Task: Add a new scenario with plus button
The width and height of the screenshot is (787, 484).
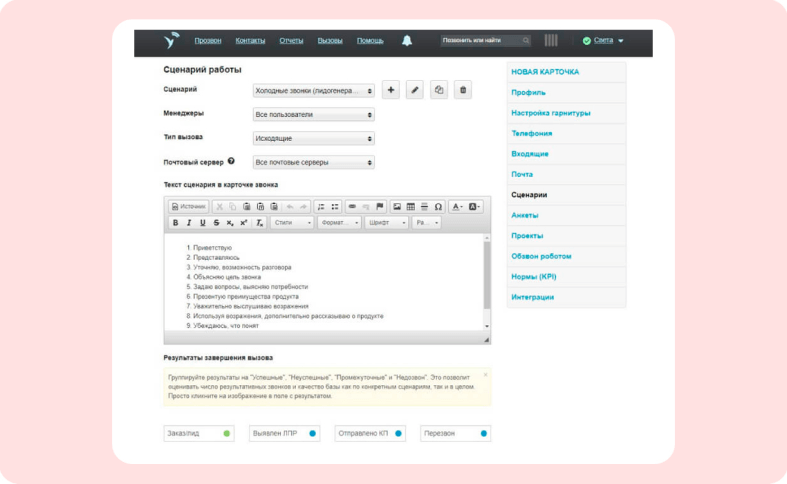Action: point(390,90)
